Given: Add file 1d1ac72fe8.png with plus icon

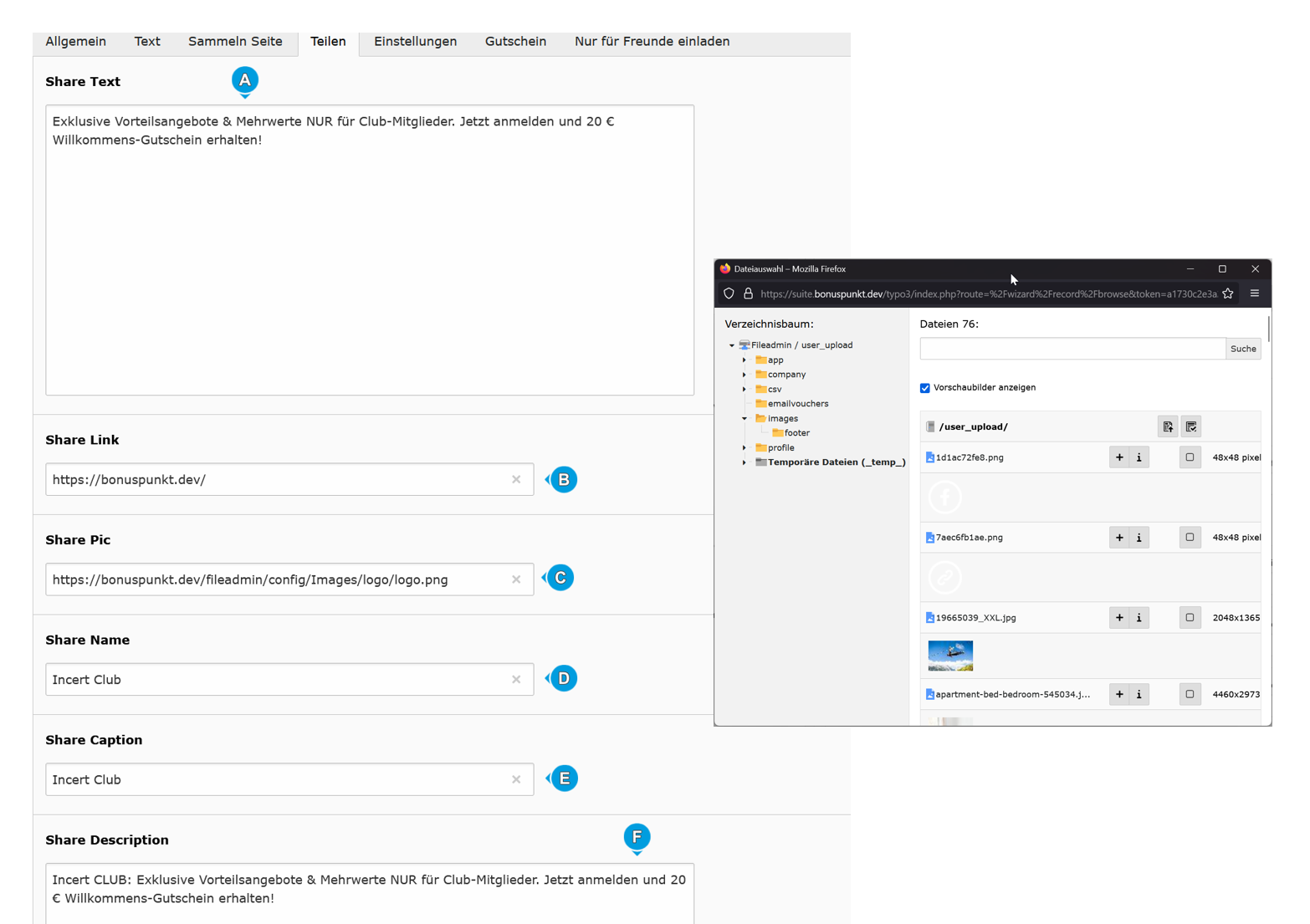Looking at the screenshot, I should point(1119,457).
